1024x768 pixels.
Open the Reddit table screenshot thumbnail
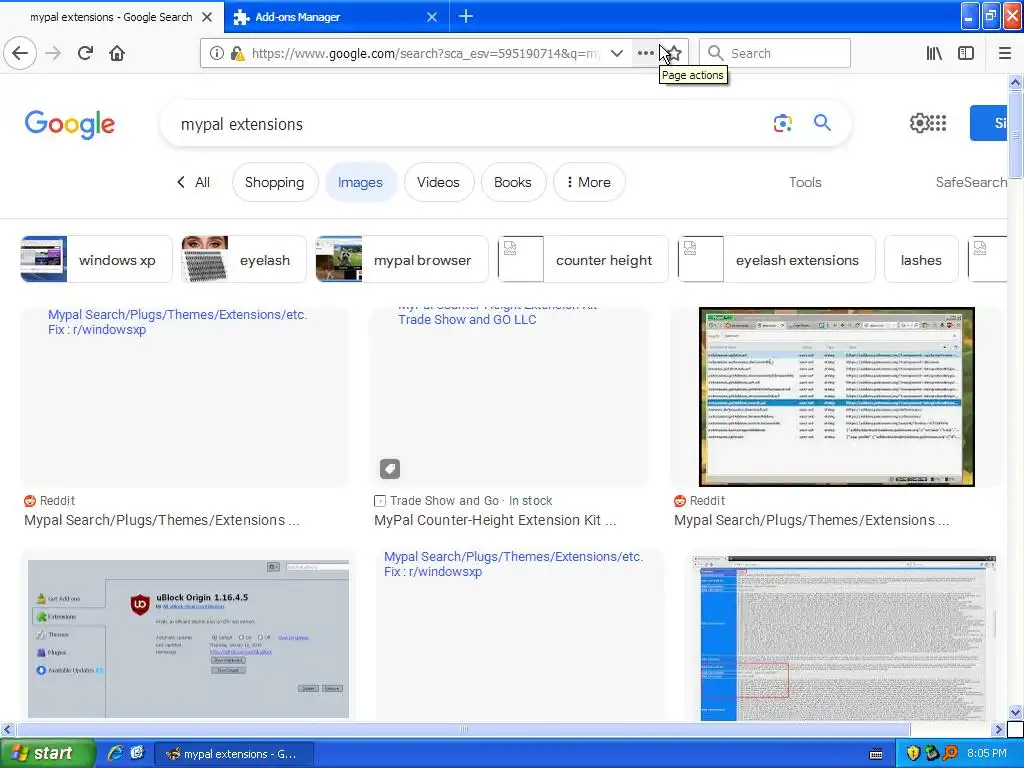[837, 396]
